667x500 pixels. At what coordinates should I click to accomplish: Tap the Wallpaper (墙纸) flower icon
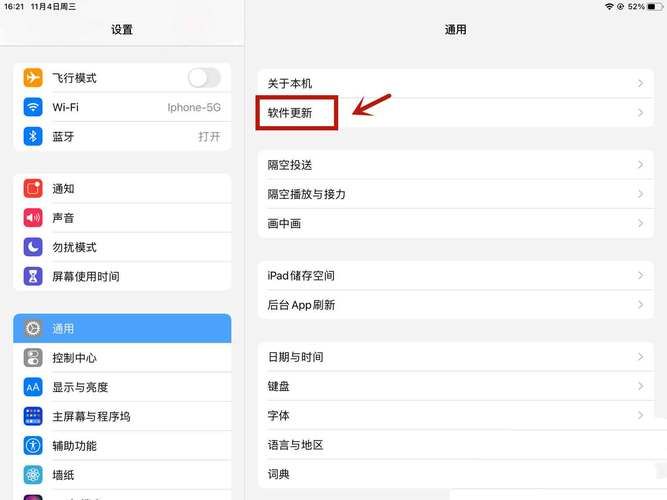(x=33, y=475)
